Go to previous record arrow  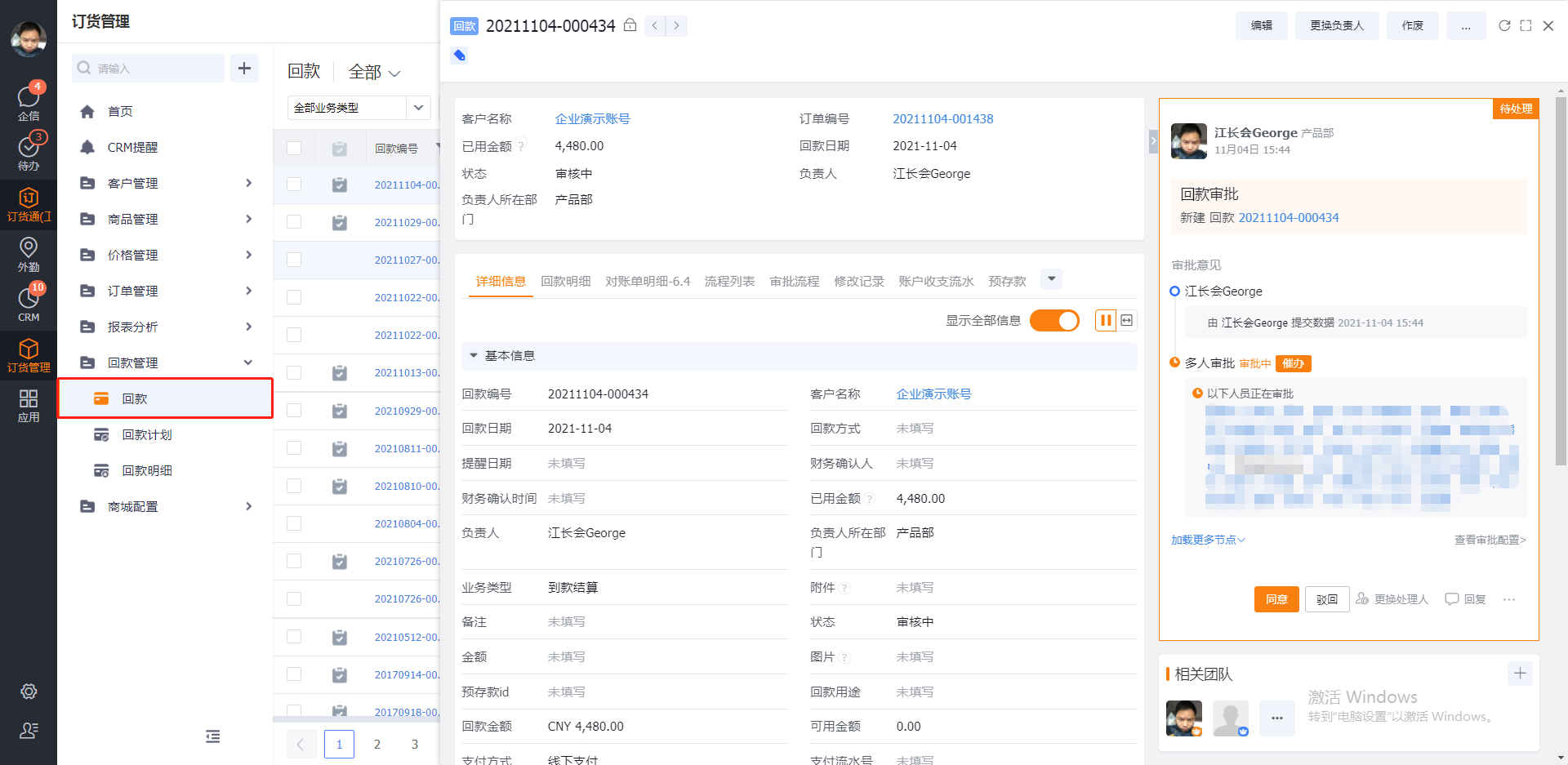[x=655, y=26]
